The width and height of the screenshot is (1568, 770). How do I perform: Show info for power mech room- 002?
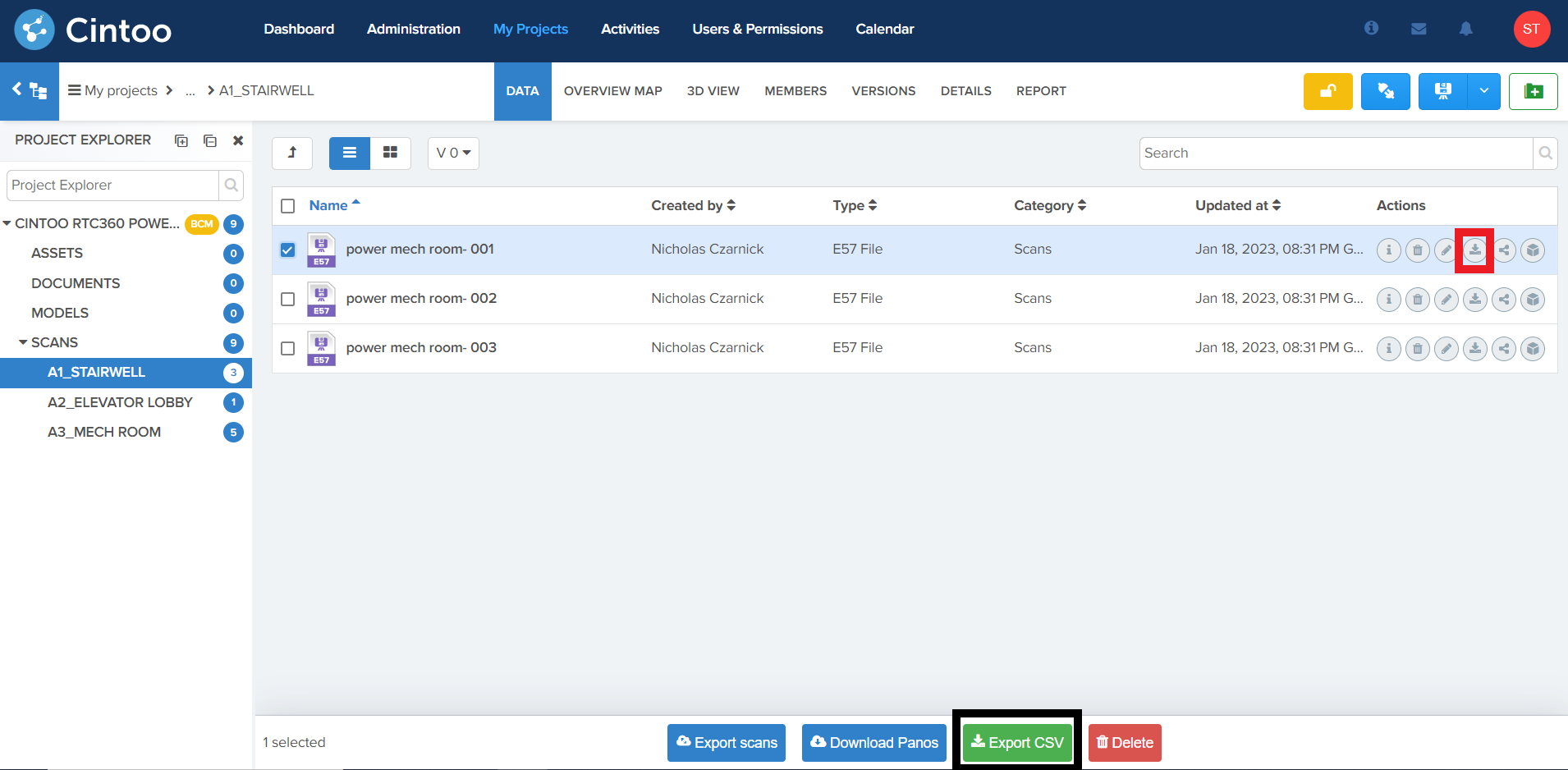(x=1388, y=299)
